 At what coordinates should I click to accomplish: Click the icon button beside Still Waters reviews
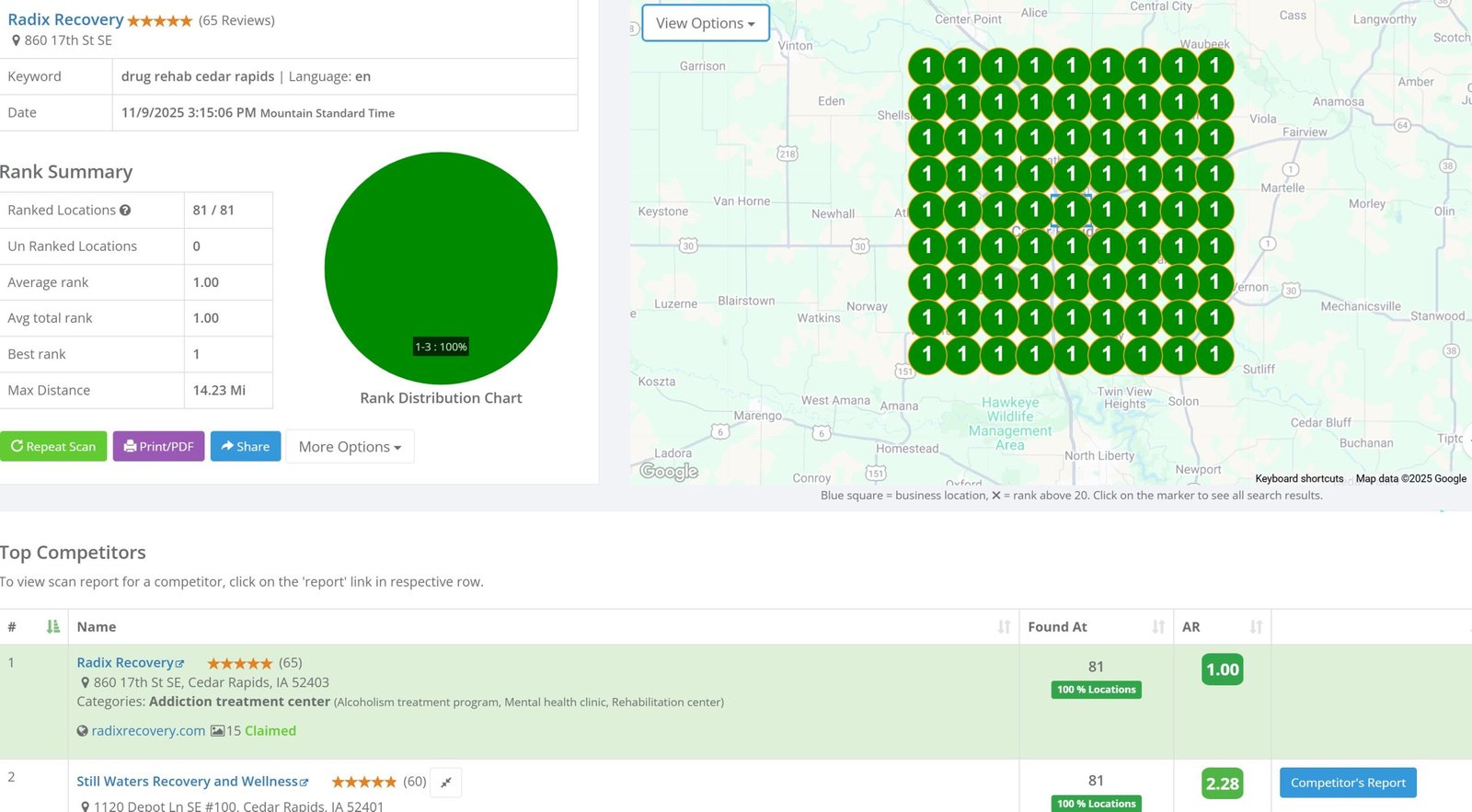[x=446, y=783]
